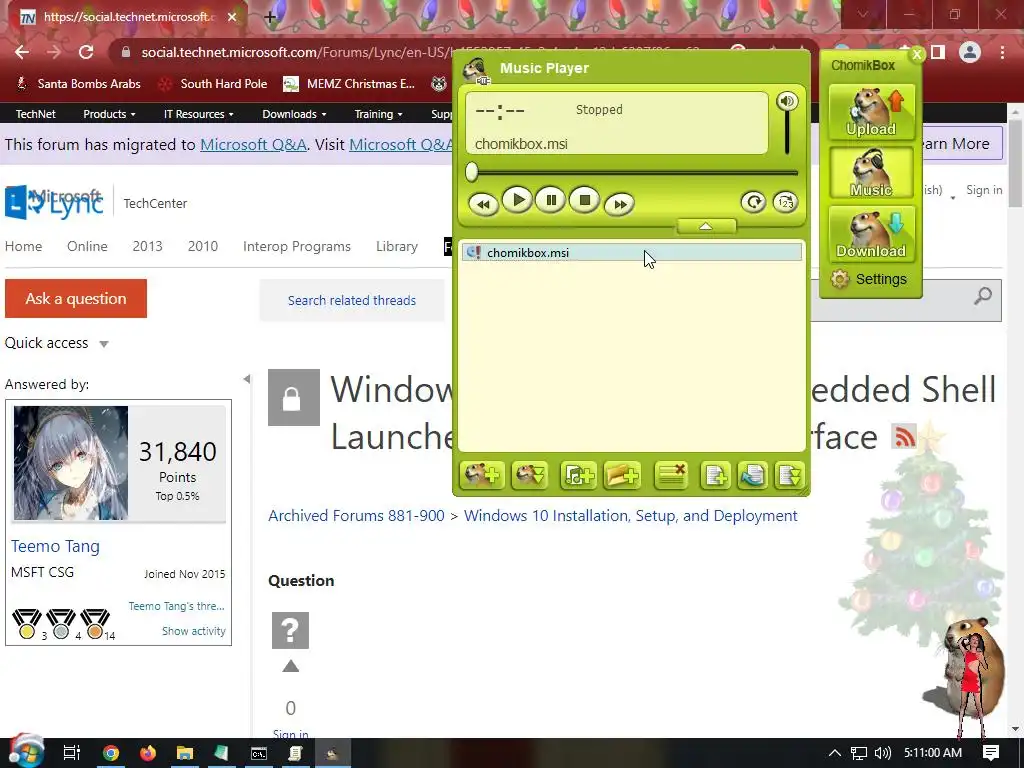The height and width of the screenshot is (768, 1024).
Task: Reload the TechNet page
Action: [86, 52]
